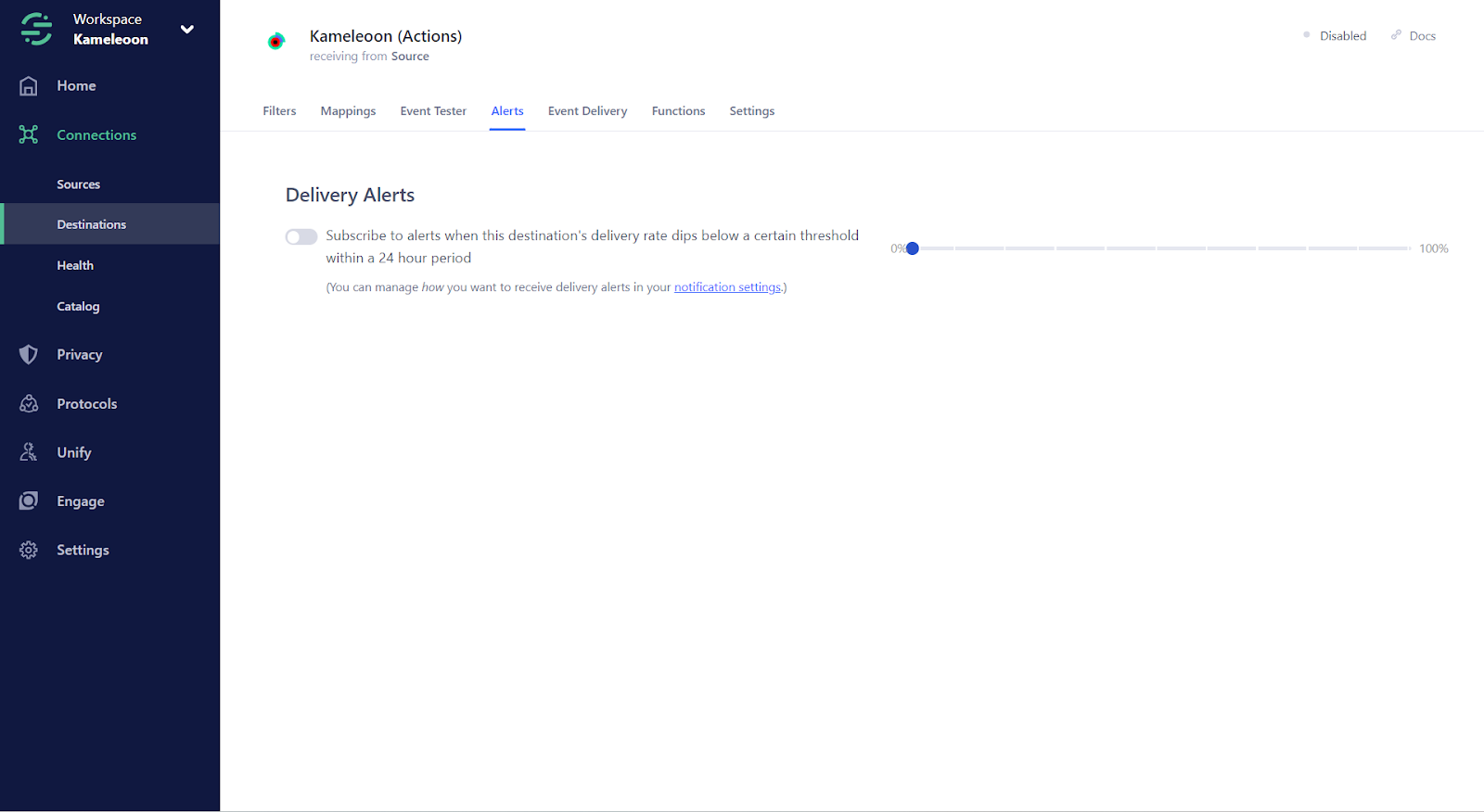The height and width of the screenshot is (812, 1484).
Task: Open Catalog under Connections
Action: (x=78, y=306)
